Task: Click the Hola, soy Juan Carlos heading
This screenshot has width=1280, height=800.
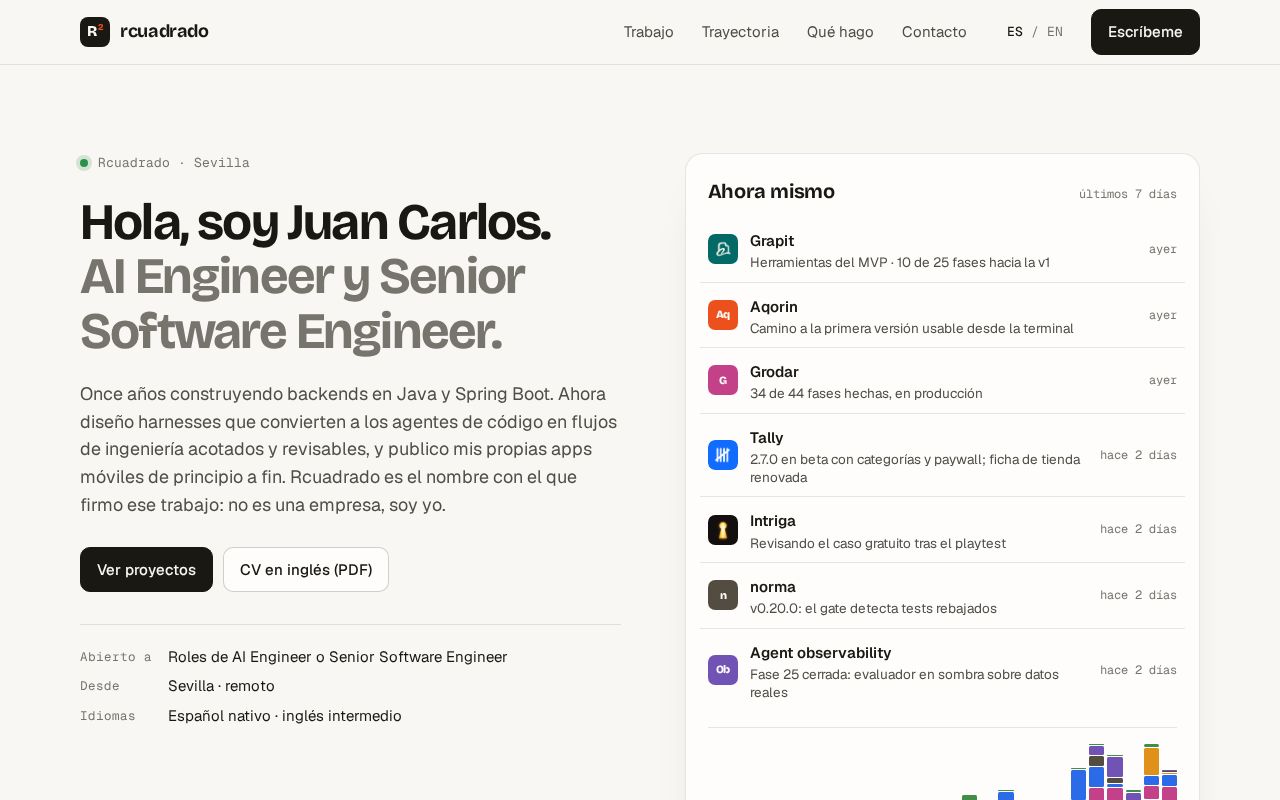Action: 315,222
